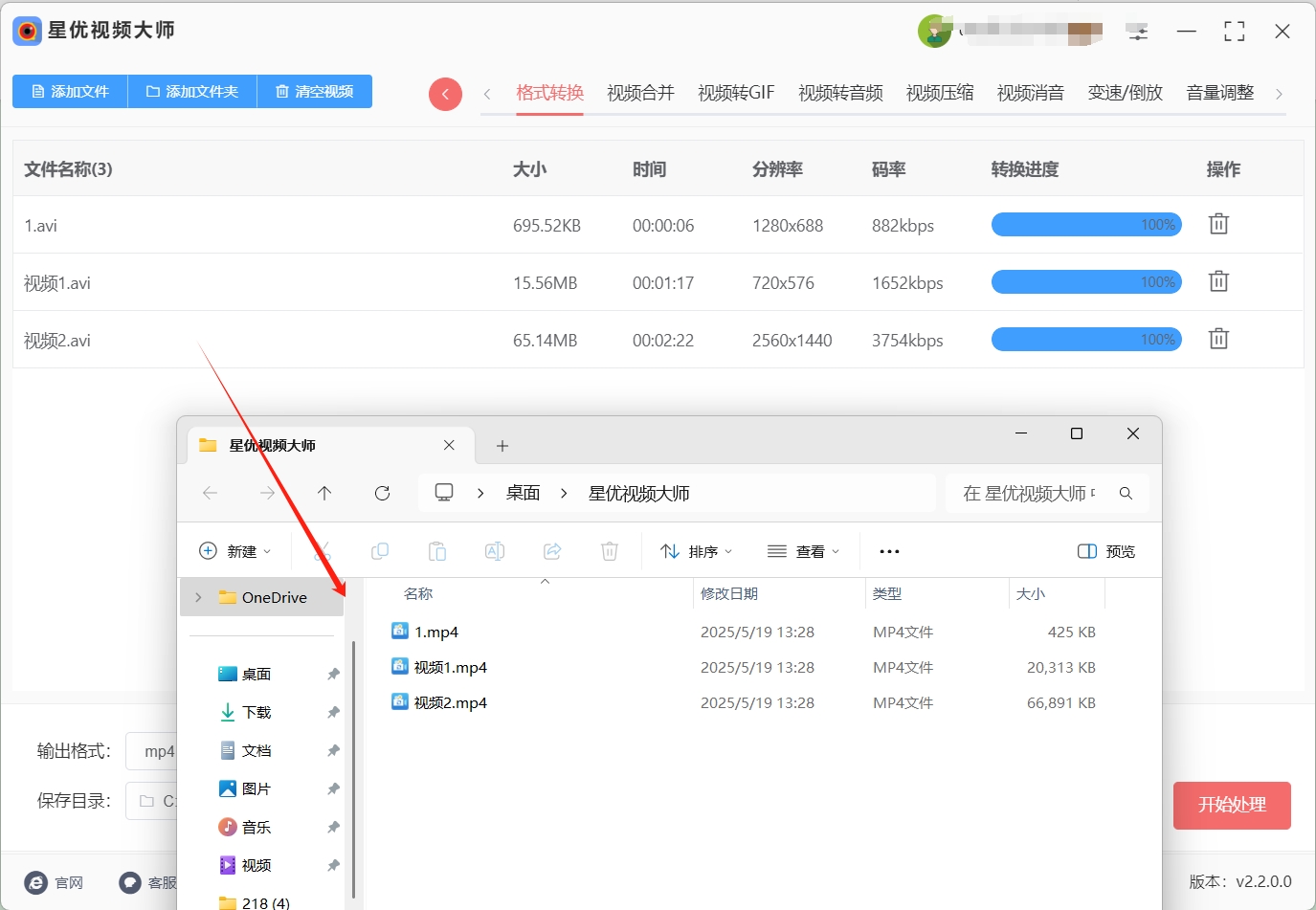1316x910 pixels.
Task: Open the 排序 sort dropdown
Action: (x=697, y=551)
